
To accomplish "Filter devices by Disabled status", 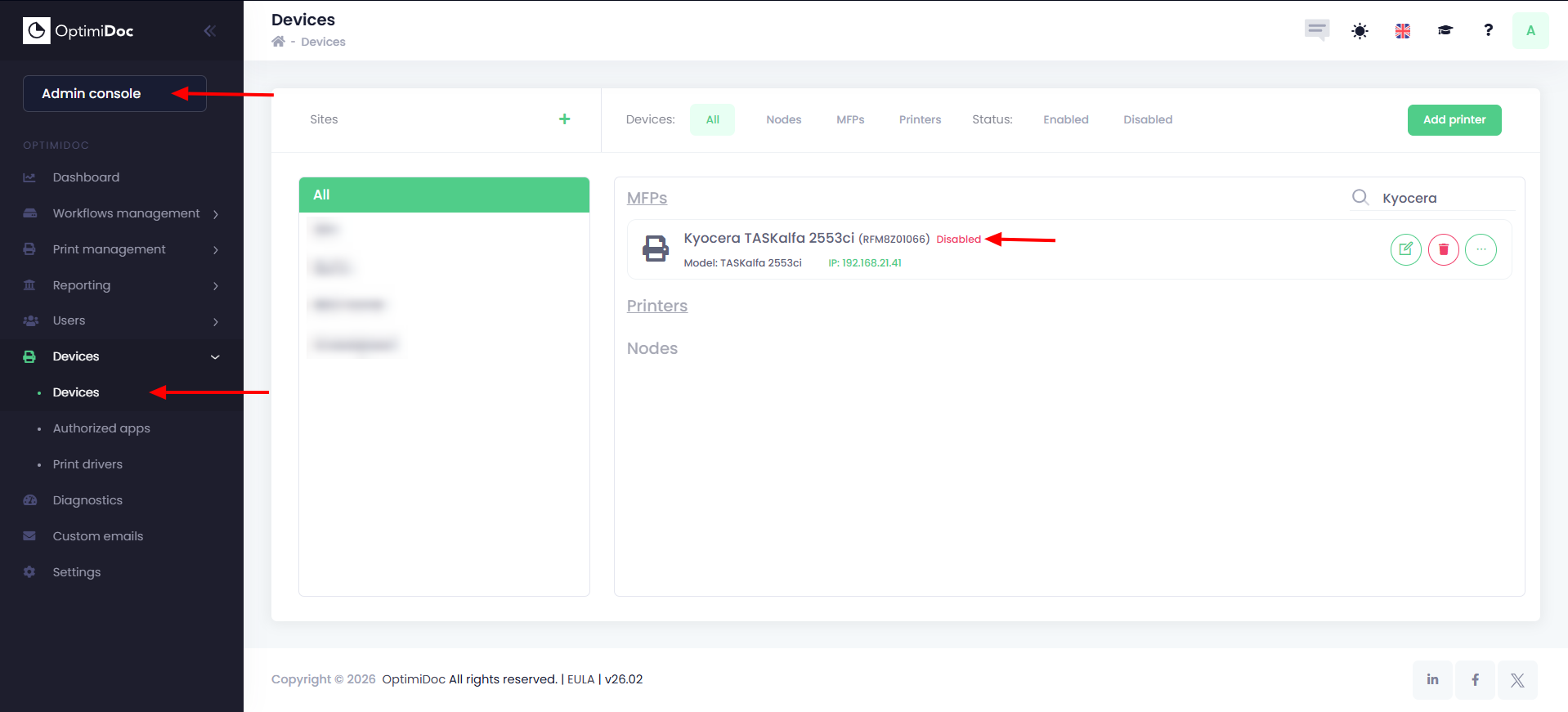I will (x=1147, y=119).
